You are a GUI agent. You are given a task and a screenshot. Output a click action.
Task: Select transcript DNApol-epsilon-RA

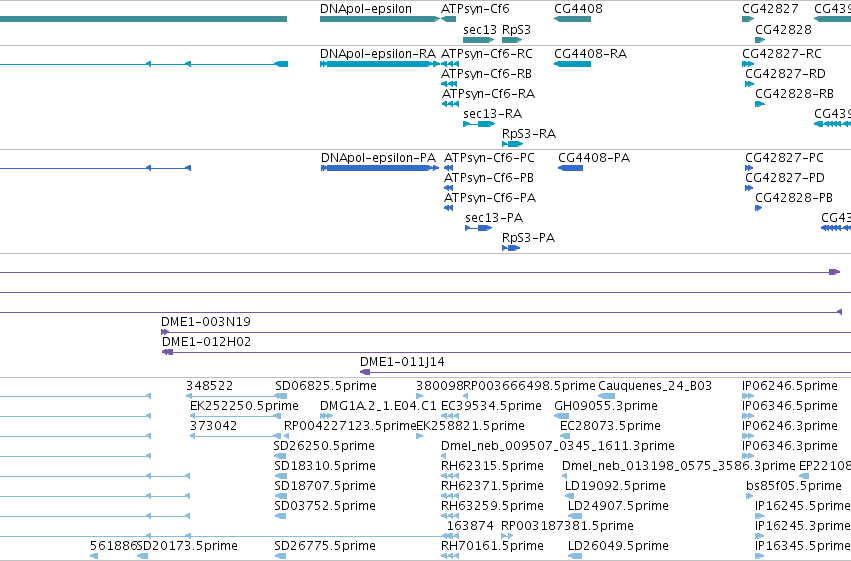pyautogui.click(x=378, y=54)
